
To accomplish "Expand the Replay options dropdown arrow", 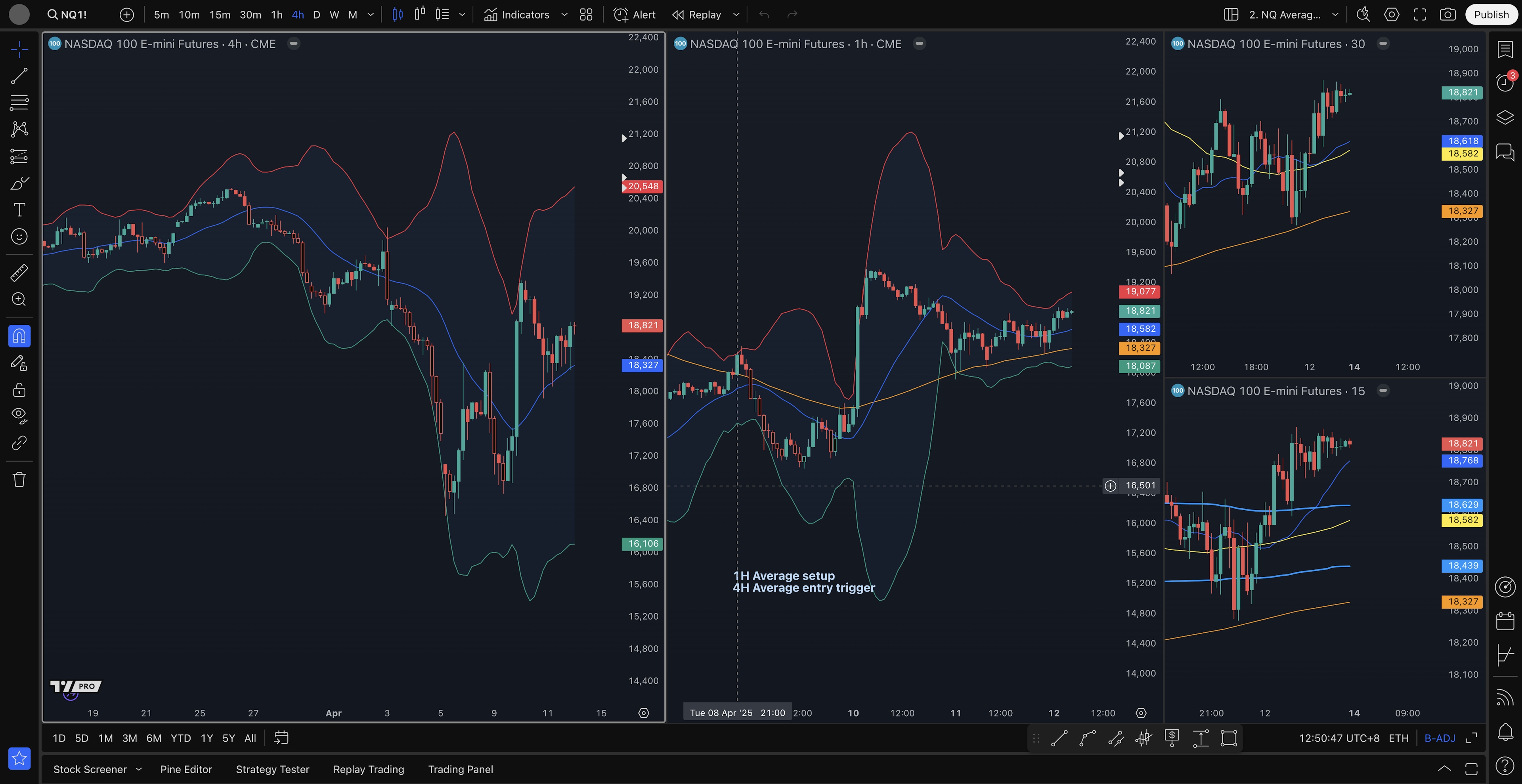I will [736, 15].
